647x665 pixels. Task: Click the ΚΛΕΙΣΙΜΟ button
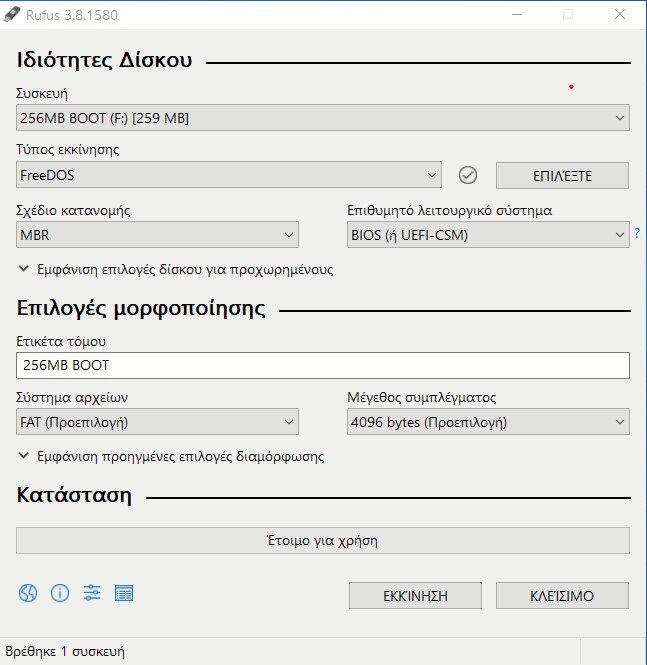pyautogui.click(x=562, y=595)
